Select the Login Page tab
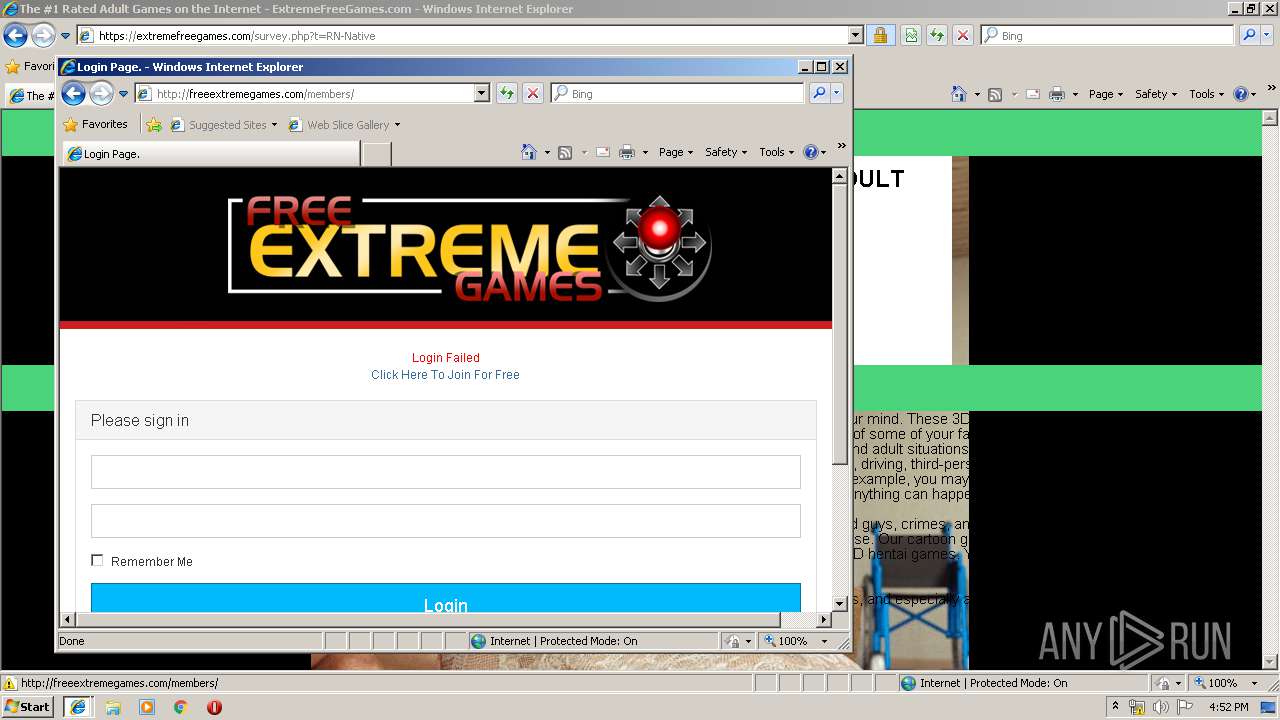The width and height of the screenshot is (1280, 720). (x=211, y=154)
